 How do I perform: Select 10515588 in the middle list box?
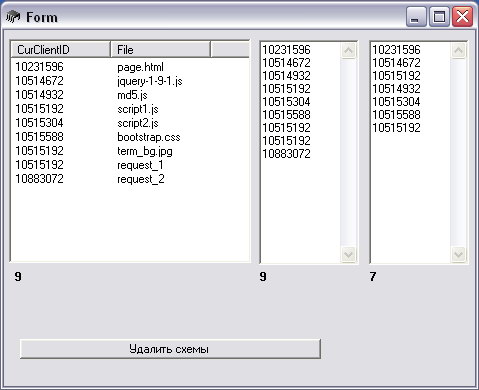click(286, 115)
